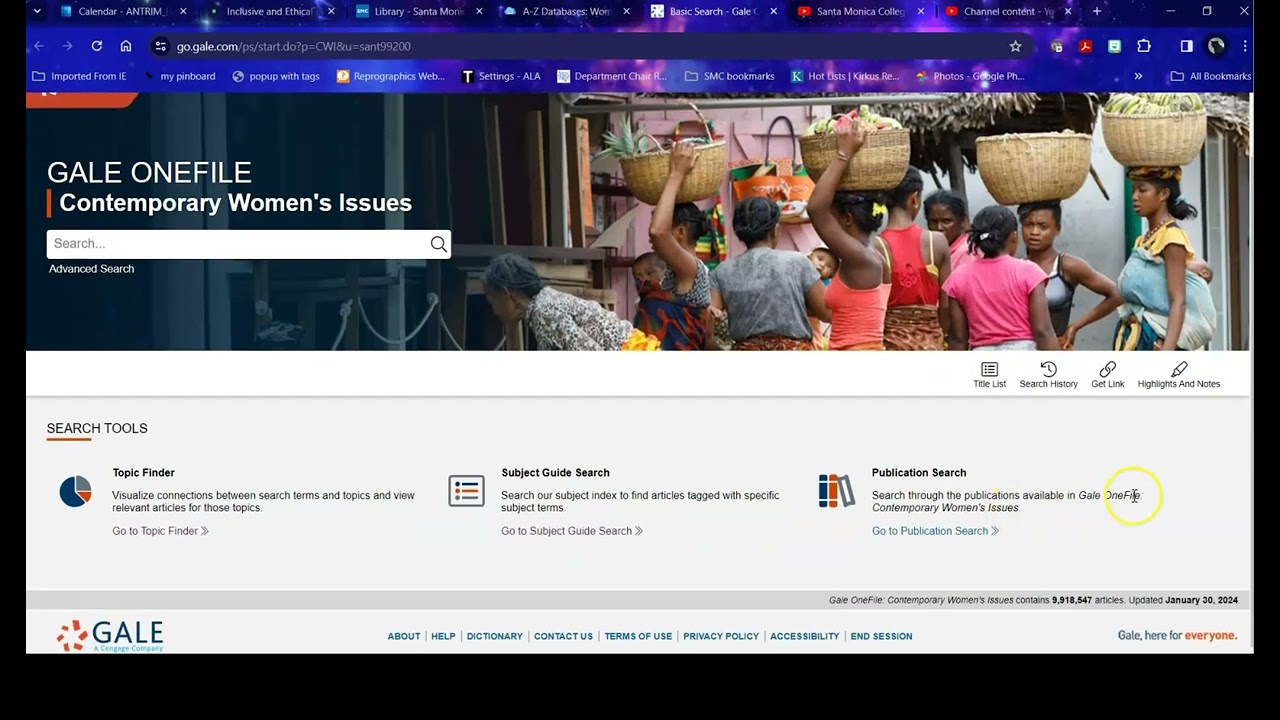Open SMC bookmarks folder
The image size is (1280, 720).
pyautogui.click(x=729, y=76)
